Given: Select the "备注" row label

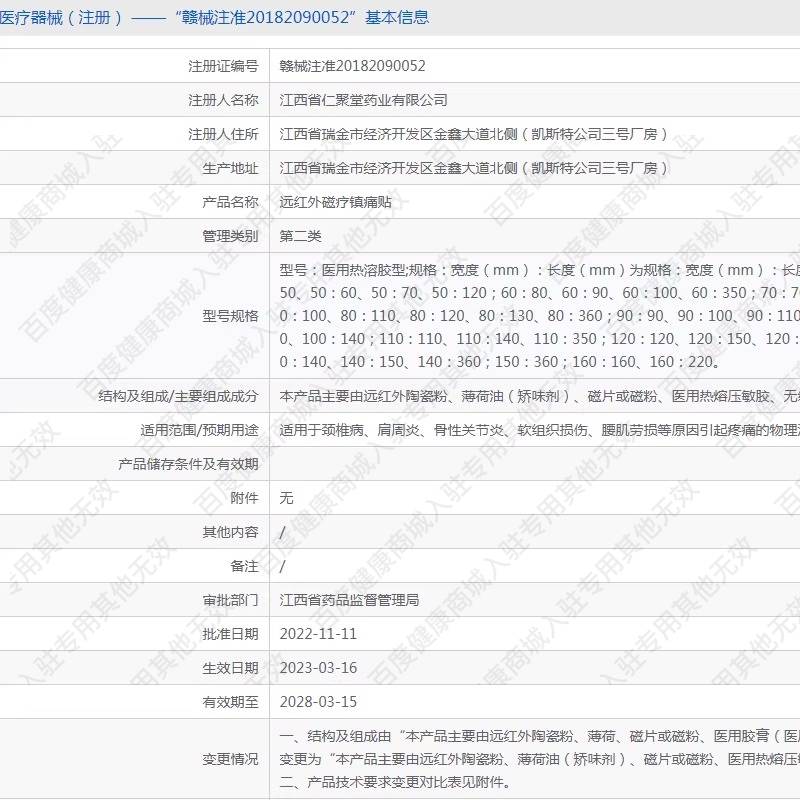Looking at the screenshot, I should tap(244, 566).
